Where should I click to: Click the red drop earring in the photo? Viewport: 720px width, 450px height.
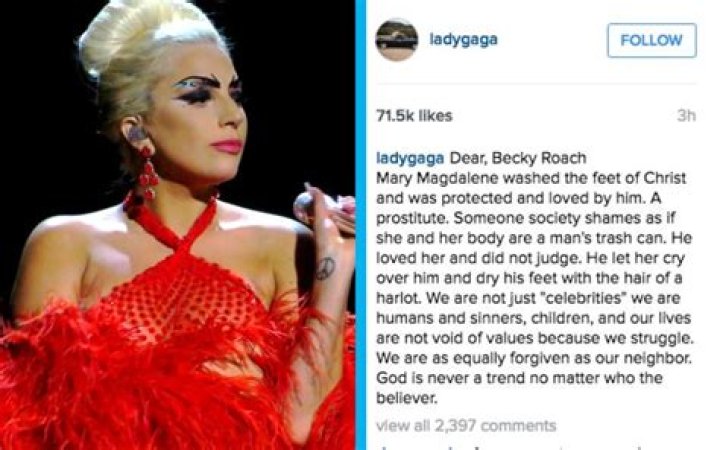click(146, 173)
